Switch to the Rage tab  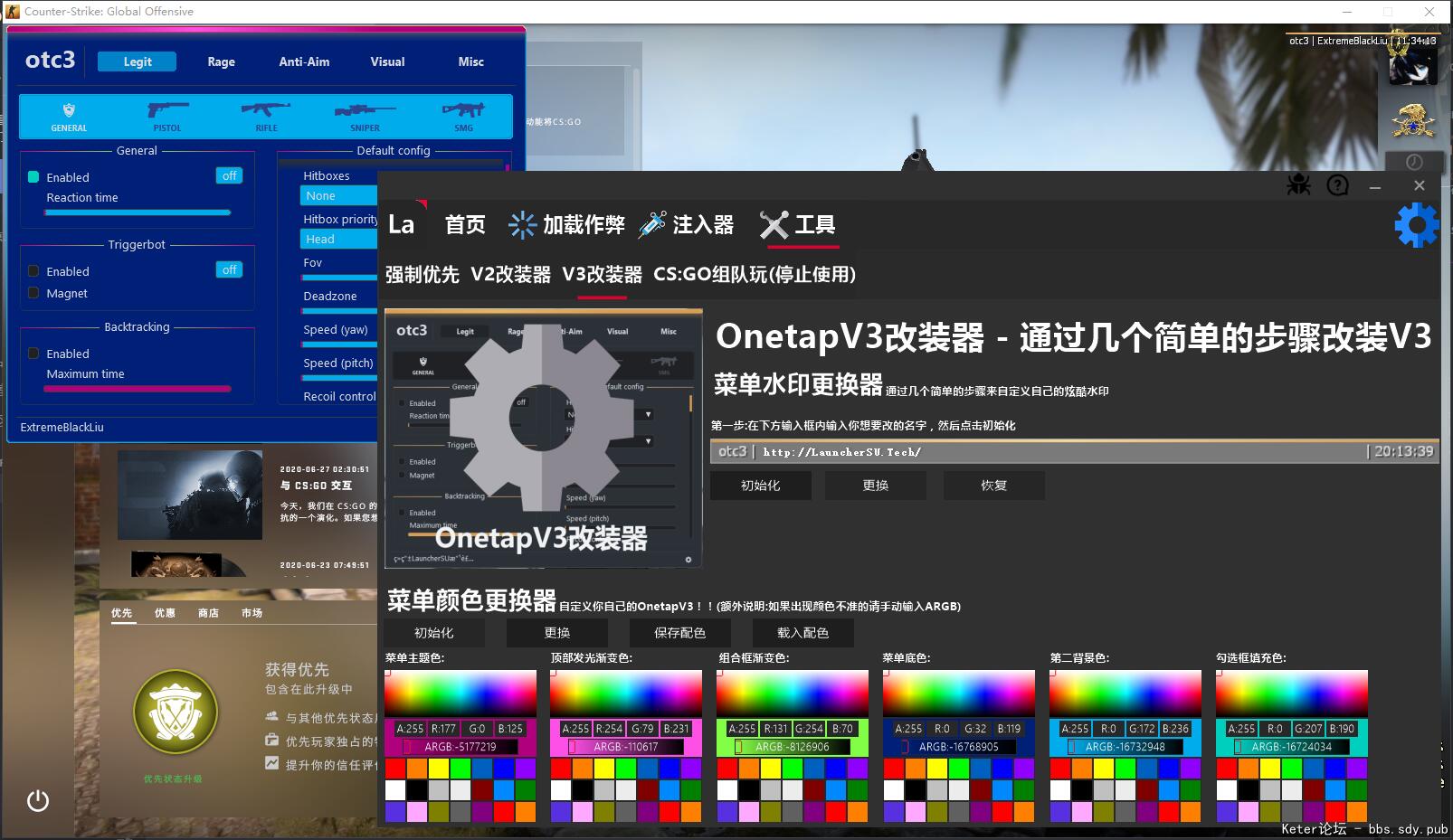point(221,61)
